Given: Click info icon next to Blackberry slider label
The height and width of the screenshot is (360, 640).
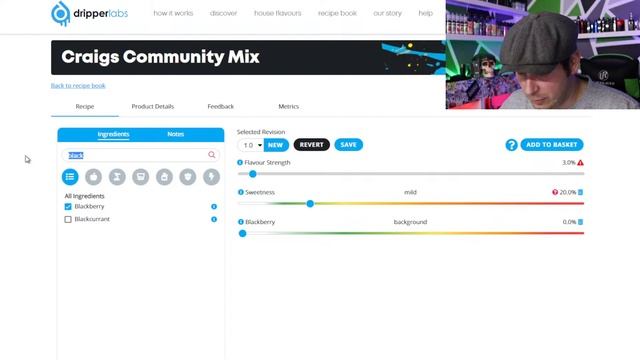Looking at the screenshot, I should [x=241, y=222].
